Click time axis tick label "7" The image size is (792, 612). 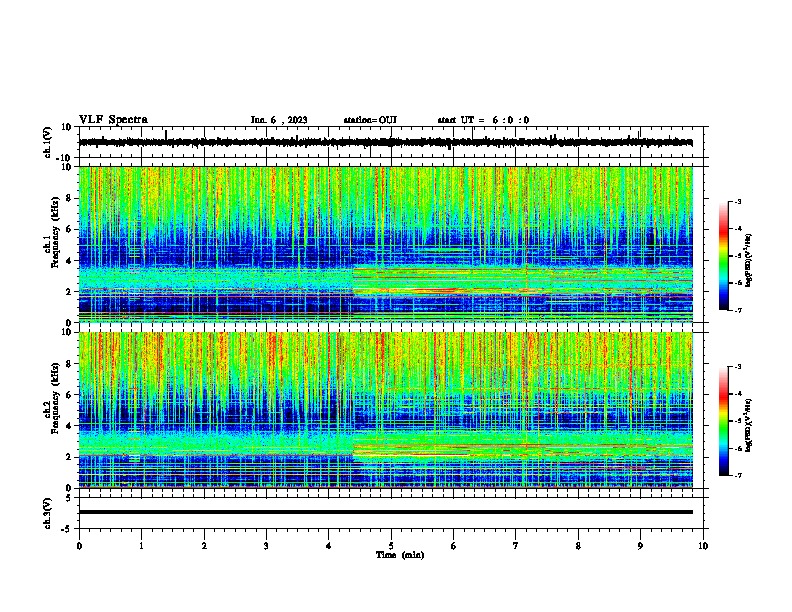click(x=516, y=546)
